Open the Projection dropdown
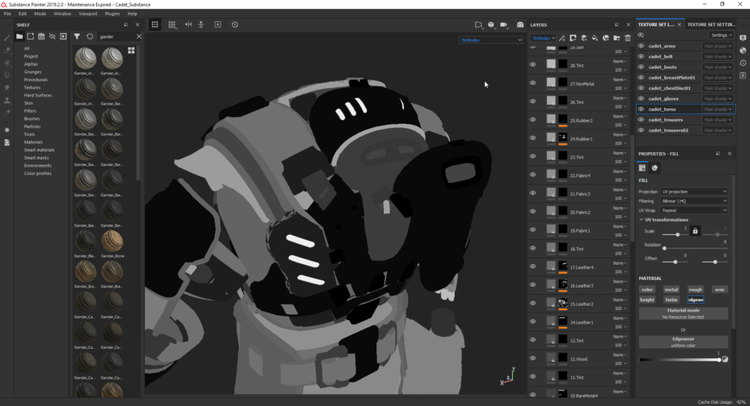Viewport: 750px width, 406px height. (694, 191)
